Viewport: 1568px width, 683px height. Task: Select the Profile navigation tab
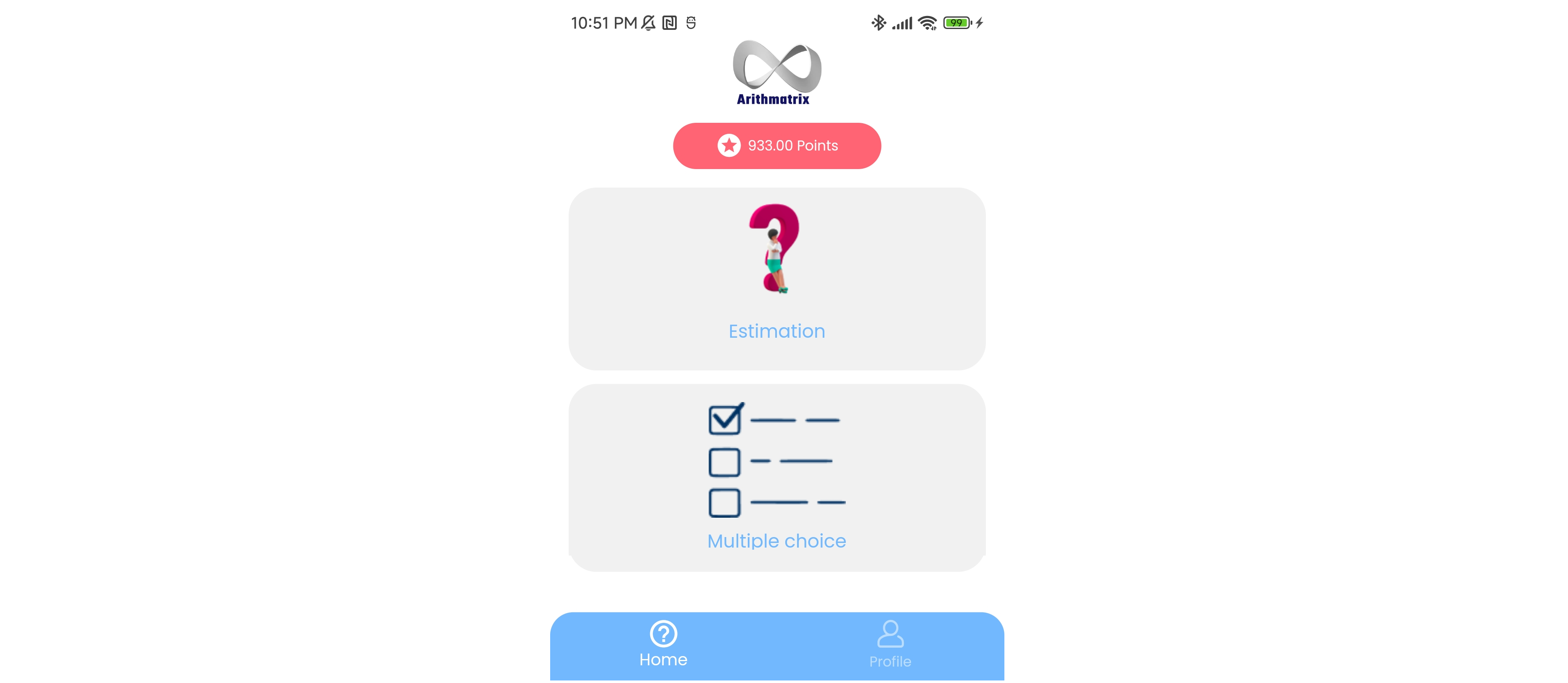coord(889,646)
